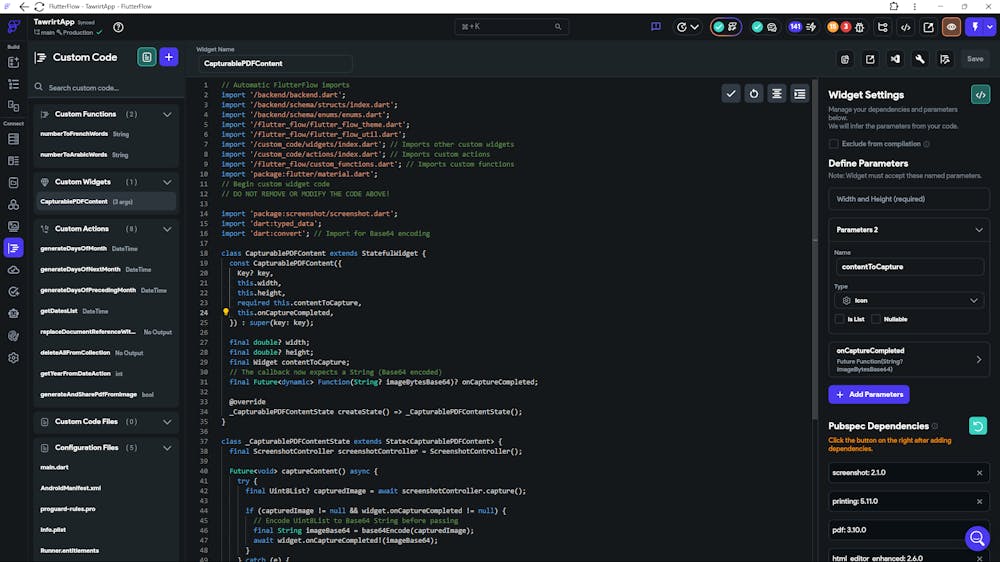Create new custom code with plus button
This screenshot has width=1000, height=562.
(x=169, y=57)
